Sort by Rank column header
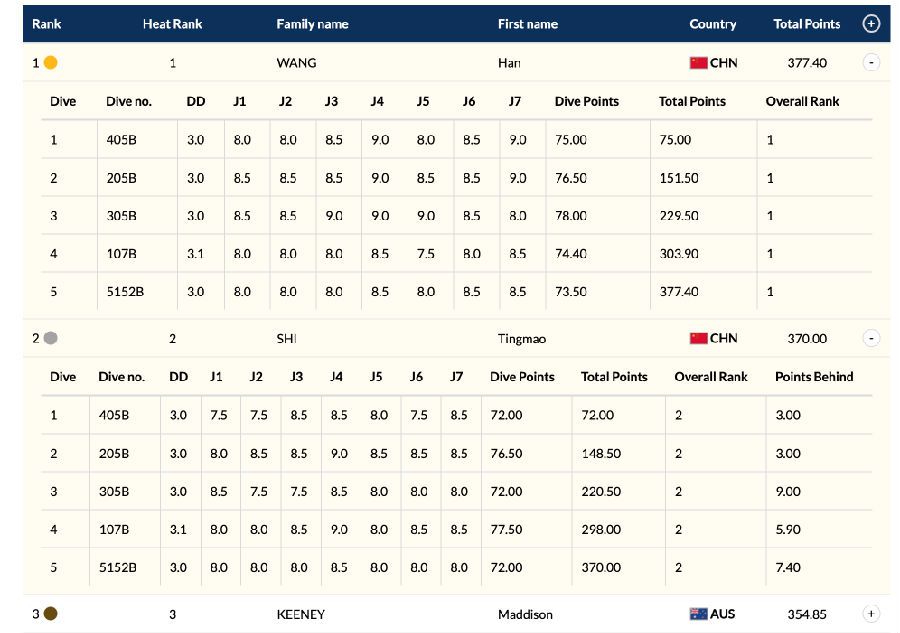Viewport: 900px width, 633px height. click(x=47, y=24)
